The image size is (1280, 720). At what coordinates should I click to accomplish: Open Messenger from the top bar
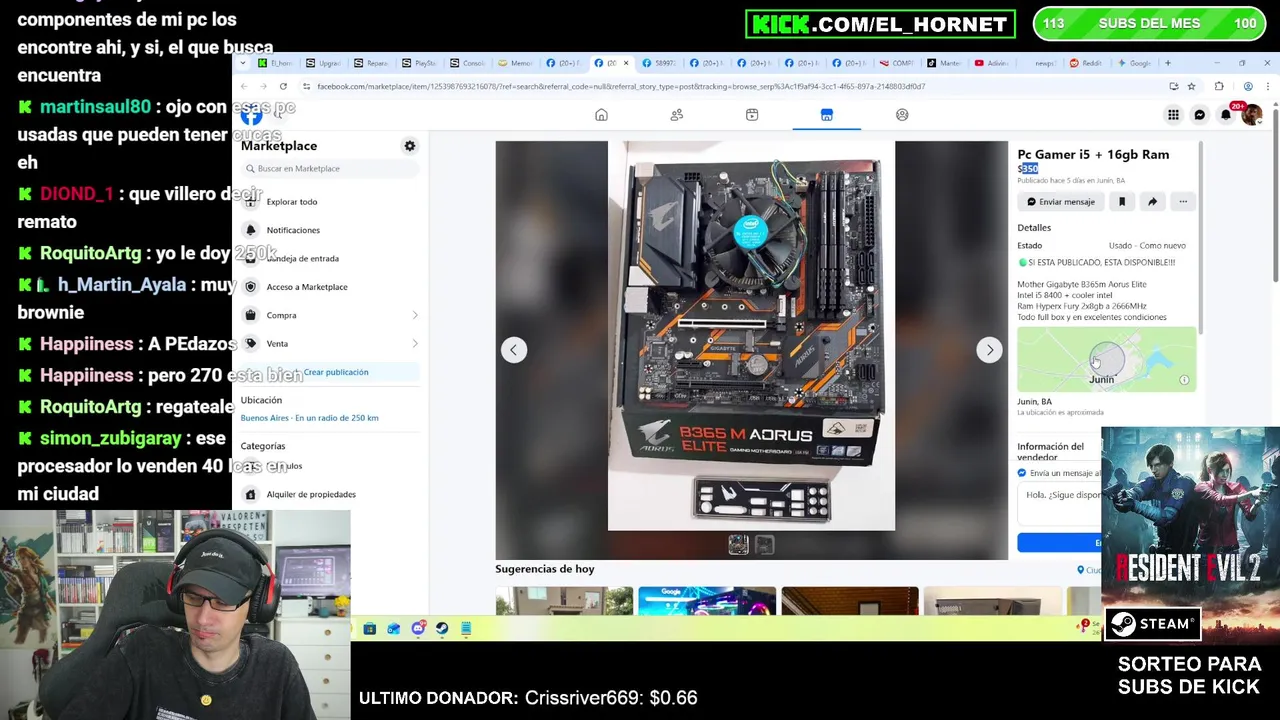pyautogui.click(x=1200, y=115)
